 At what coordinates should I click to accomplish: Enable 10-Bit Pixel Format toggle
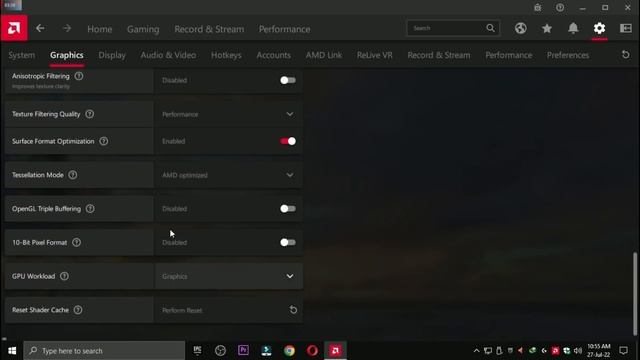pos(288,242)
